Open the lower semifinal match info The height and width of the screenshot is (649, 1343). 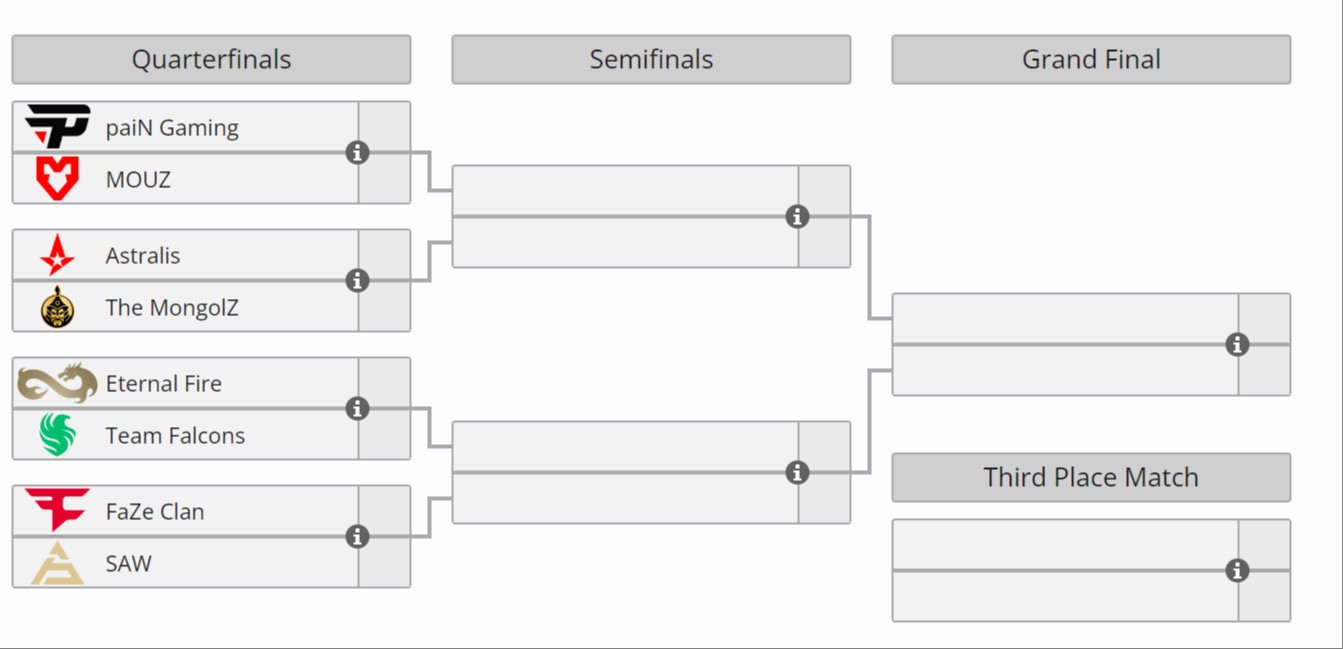[x=797, y=473]
